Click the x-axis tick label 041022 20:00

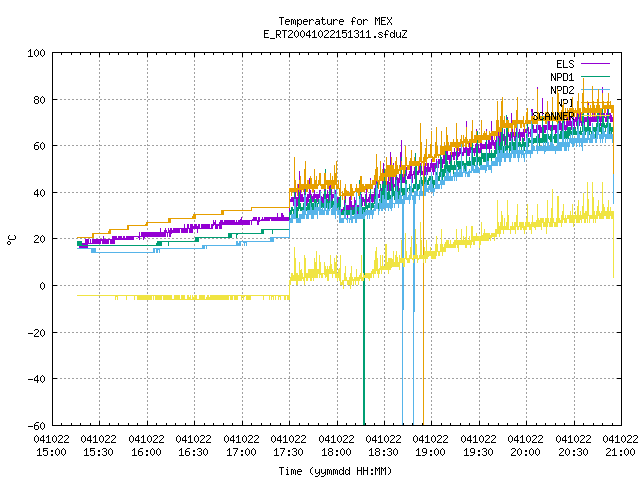coord(526,446)
